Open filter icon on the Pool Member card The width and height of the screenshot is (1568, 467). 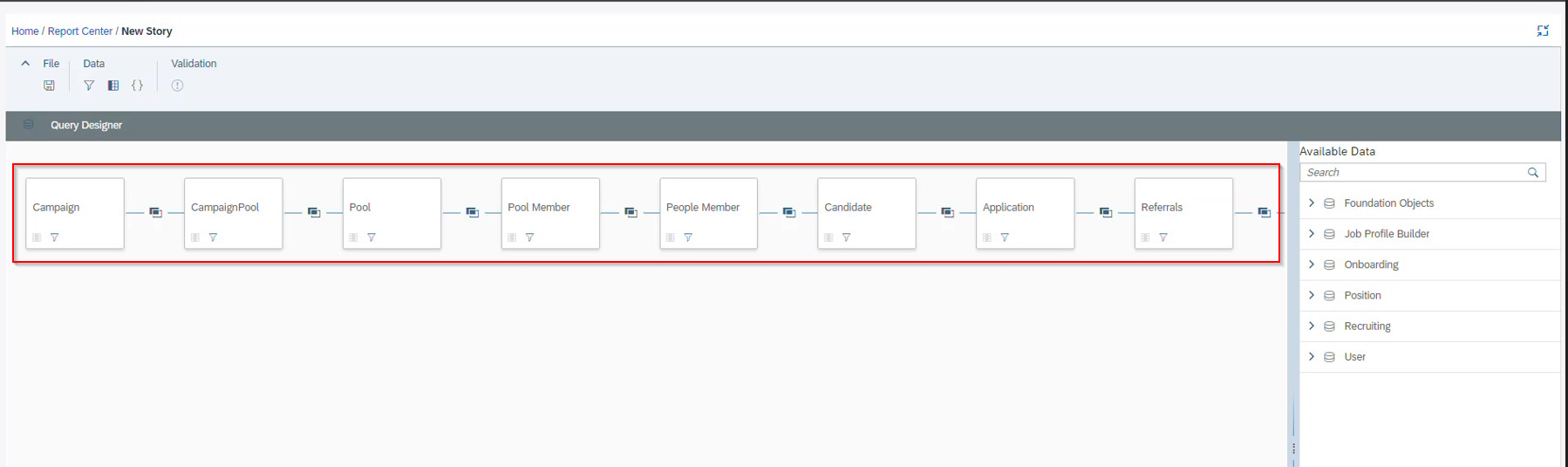(x=529, y=237)
